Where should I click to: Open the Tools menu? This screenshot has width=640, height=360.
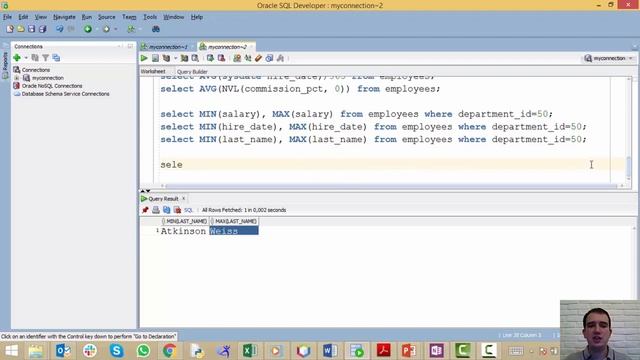(x=150, y=17)
